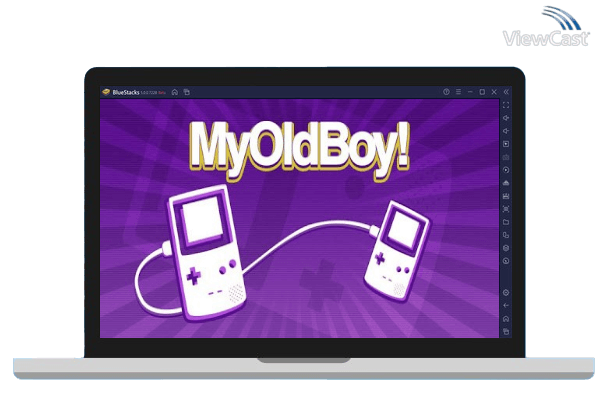Image resolution: width=602 pixels, height=414 pixels.
Task: Open the game controls keyboard icon
Action: pyautogui.click(x=506, y=157)
